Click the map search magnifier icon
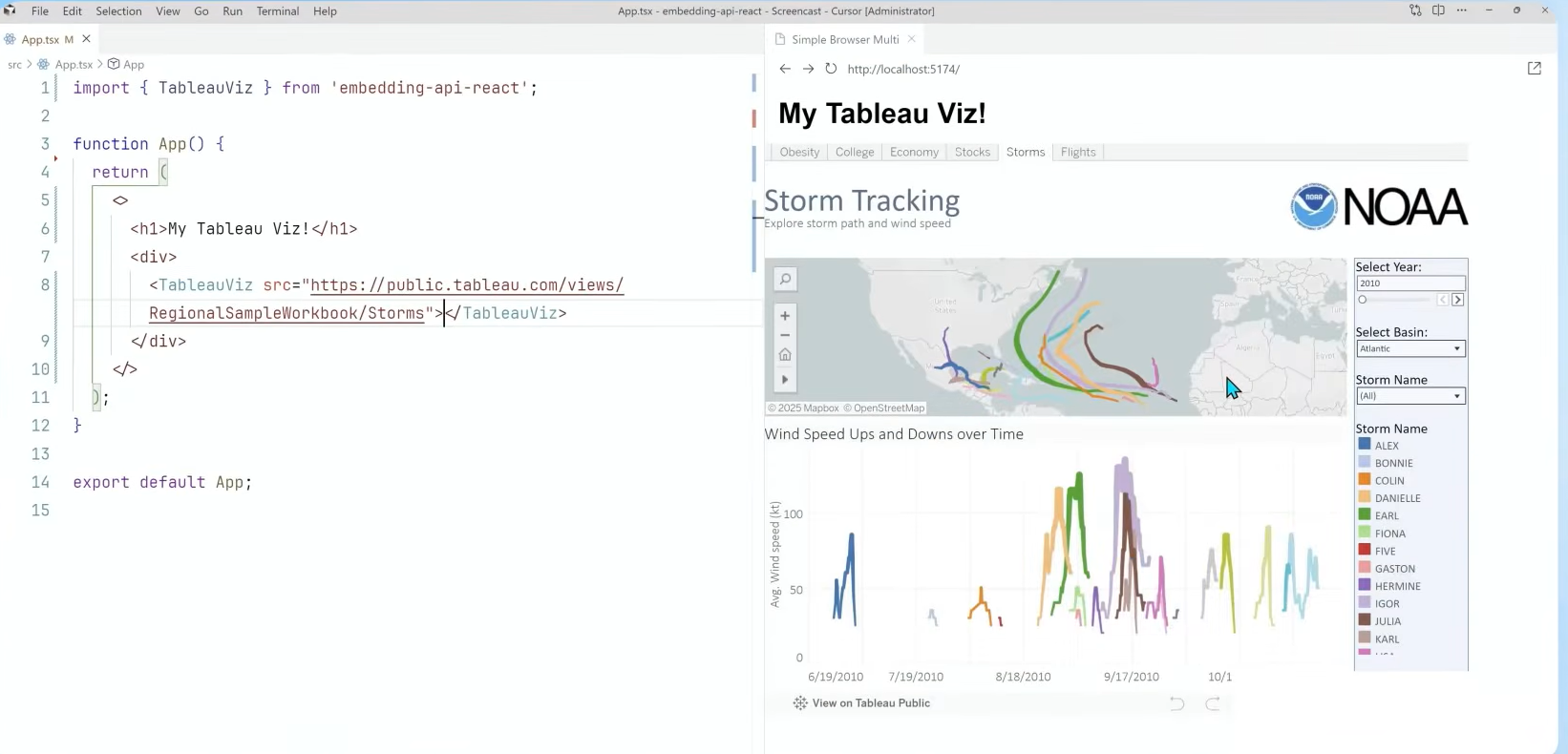This screenshot has width=1568, height=754. [x=785, y=279]
